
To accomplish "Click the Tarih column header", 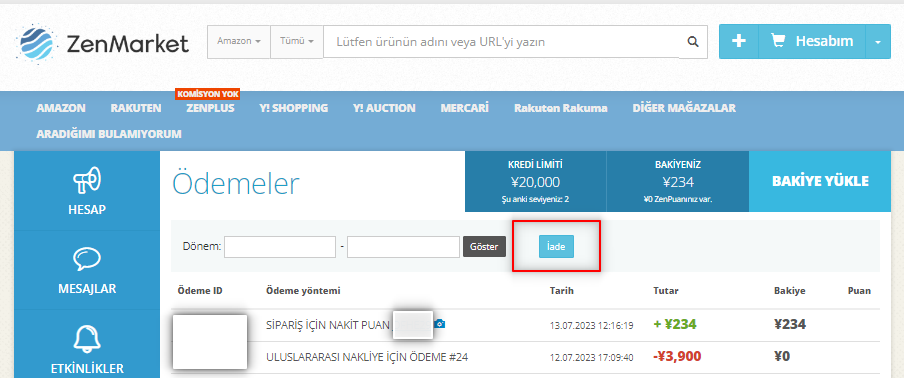I will click(562, 291).
